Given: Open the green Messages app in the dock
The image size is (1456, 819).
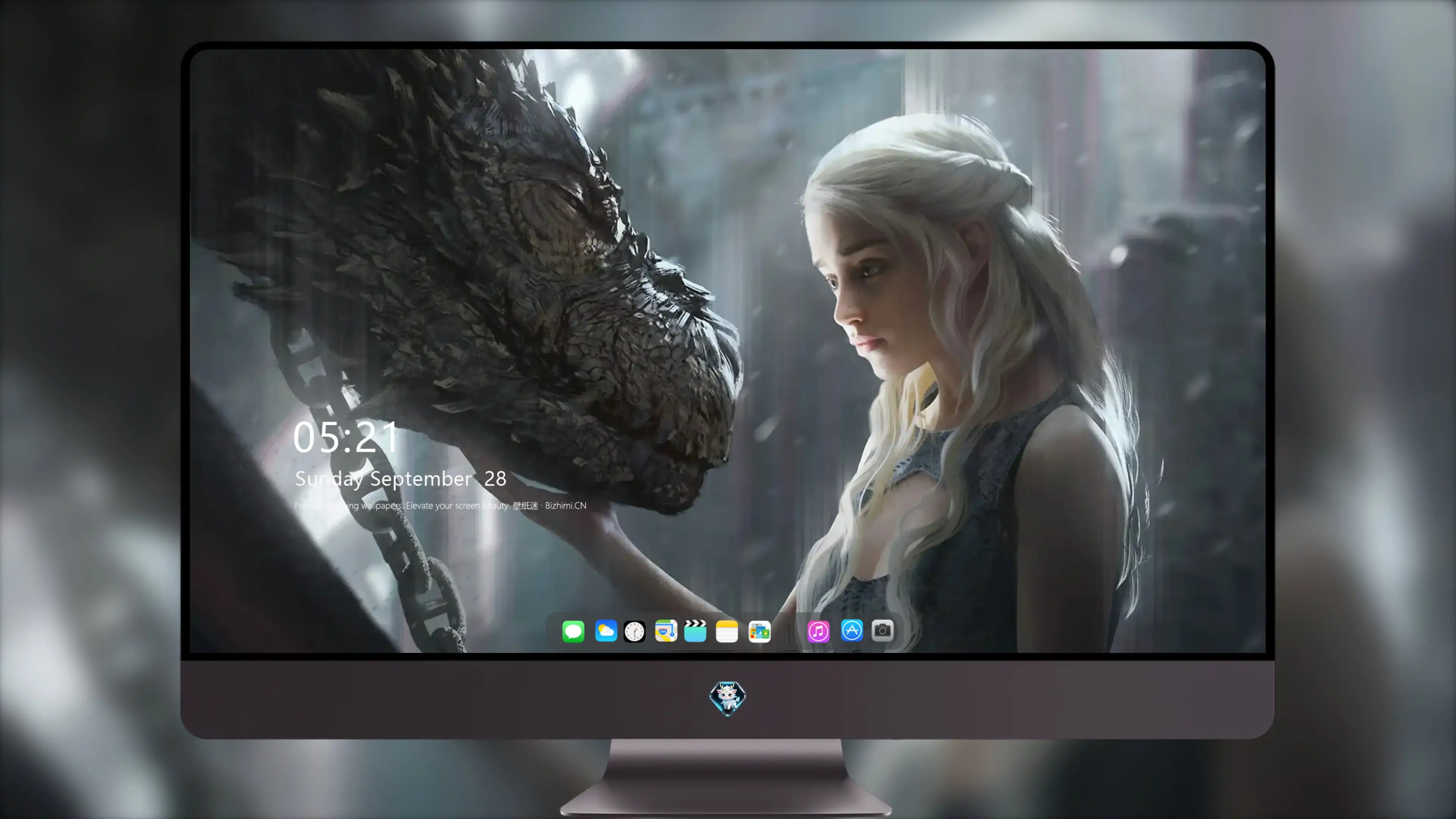Looking at the screenshot, I should (x=573, y=631).
